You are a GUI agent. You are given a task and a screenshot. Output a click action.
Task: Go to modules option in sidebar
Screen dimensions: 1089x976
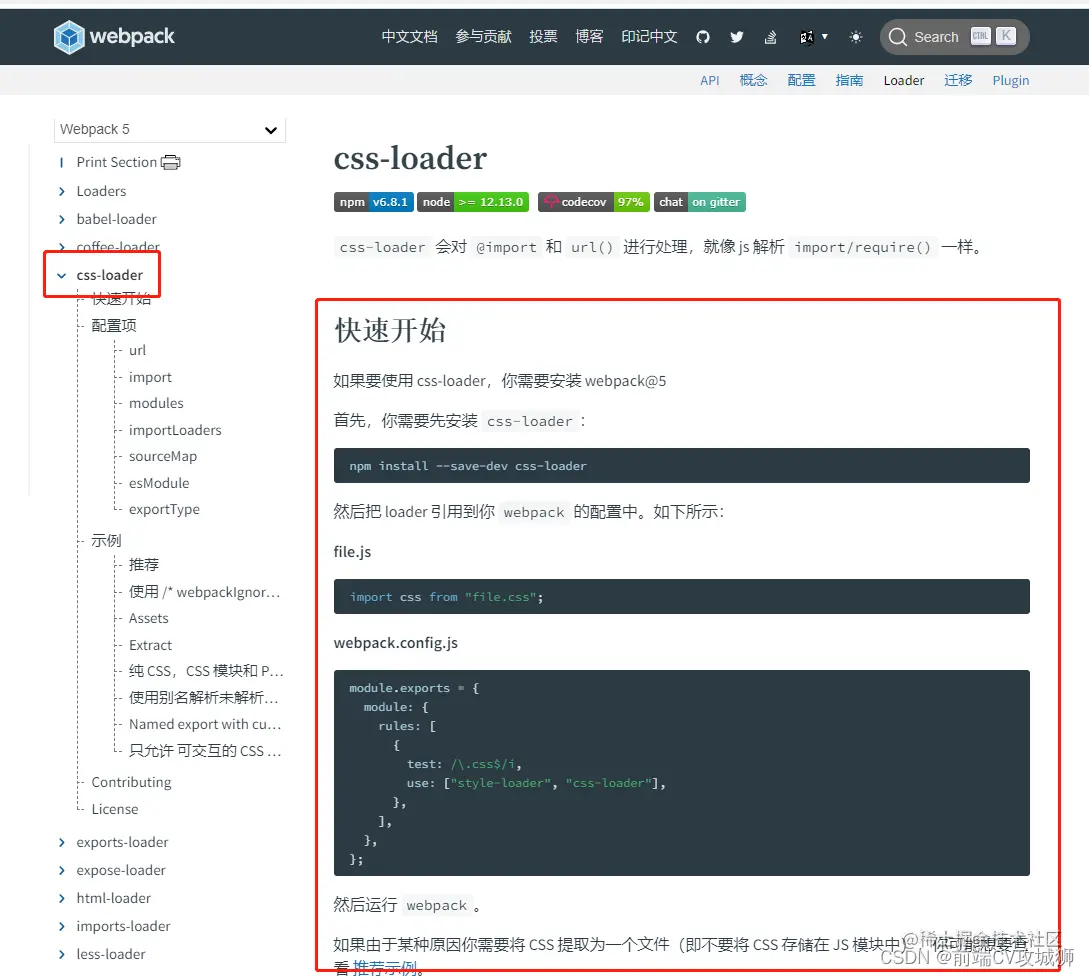156,404
